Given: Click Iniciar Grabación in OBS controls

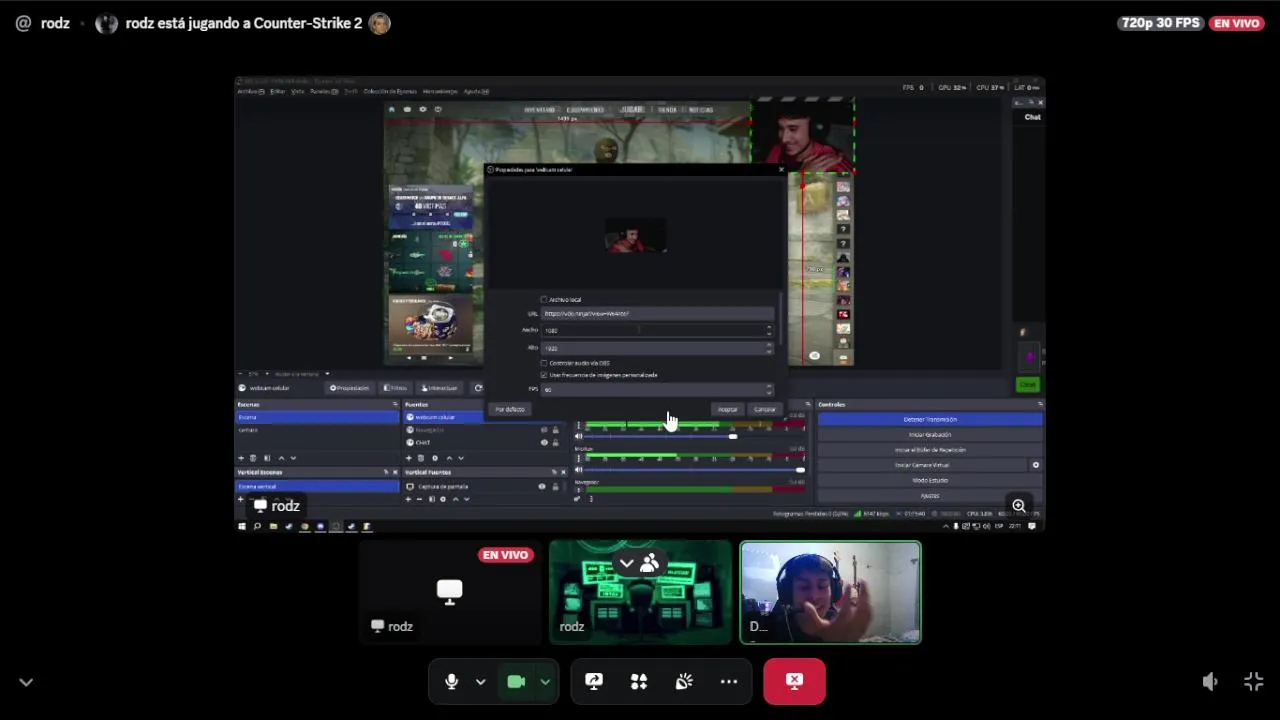Looking at the screenshot, I should point(930,435).
